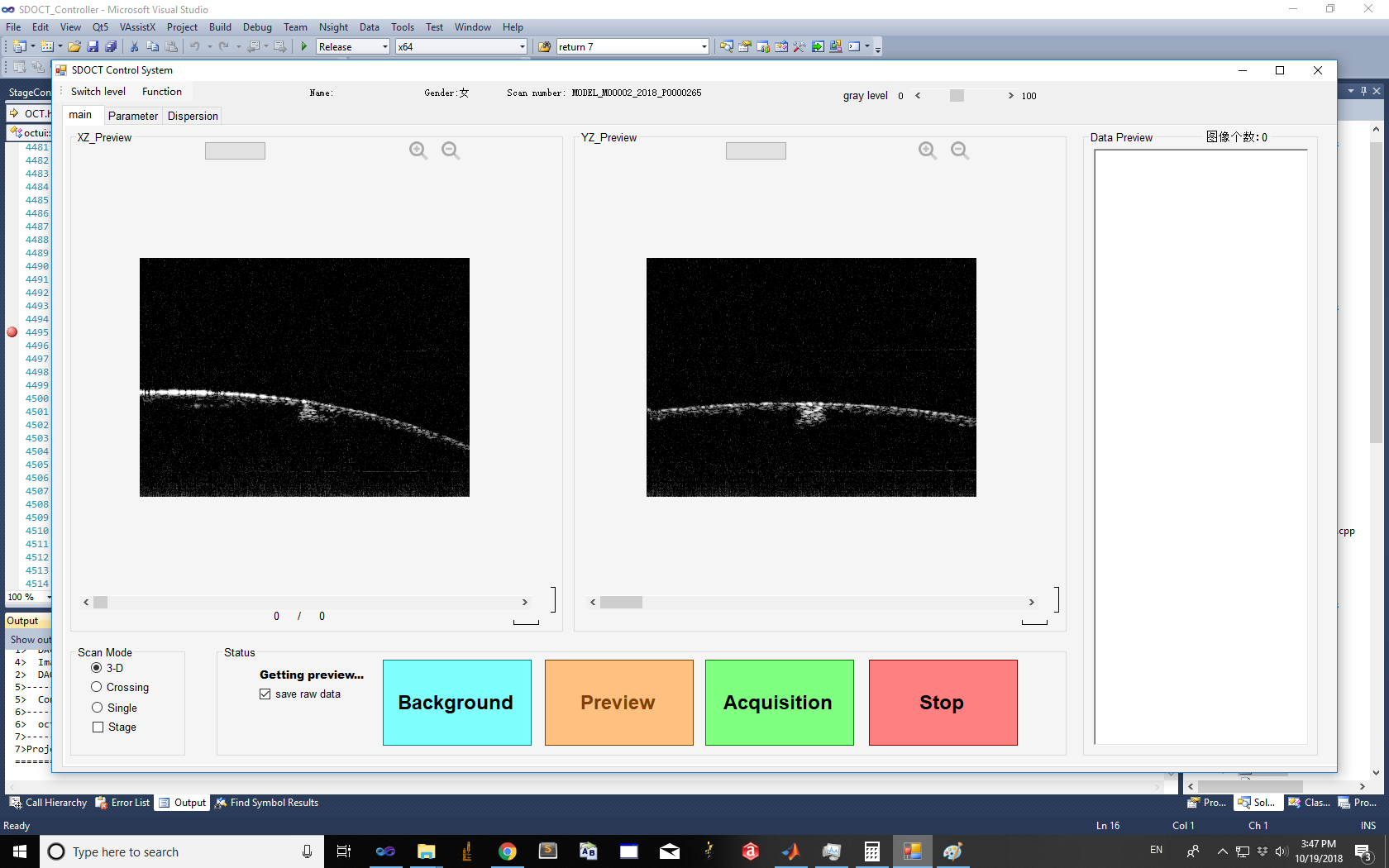The width and height of the screenshot is (1389, 868).
Task: Open the 'return 7' find combo box
Action: pyautogui.click(x=704, y=47)
